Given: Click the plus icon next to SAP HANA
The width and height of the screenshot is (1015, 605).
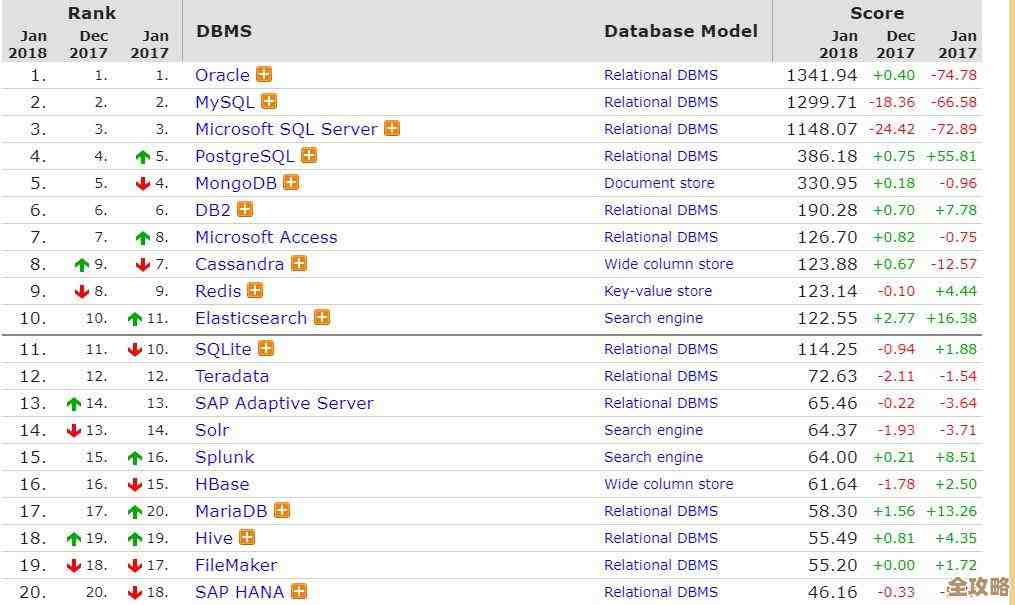Looking at the screenshot, I should [x=299, y=592].
